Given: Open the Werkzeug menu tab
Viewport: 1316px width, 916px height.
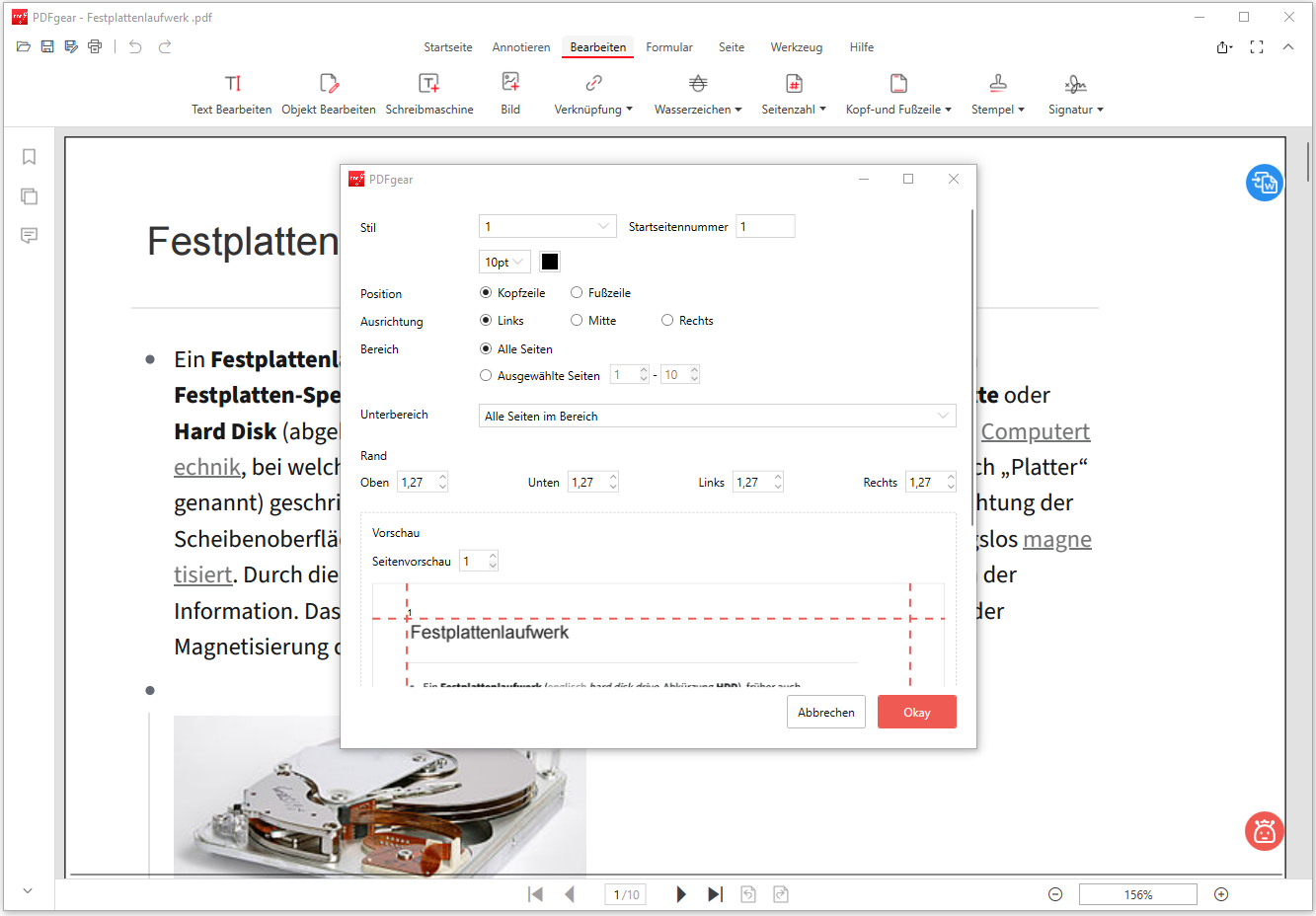Looking at the screenshot, I should pyautogui.click(x=796, y=46).
